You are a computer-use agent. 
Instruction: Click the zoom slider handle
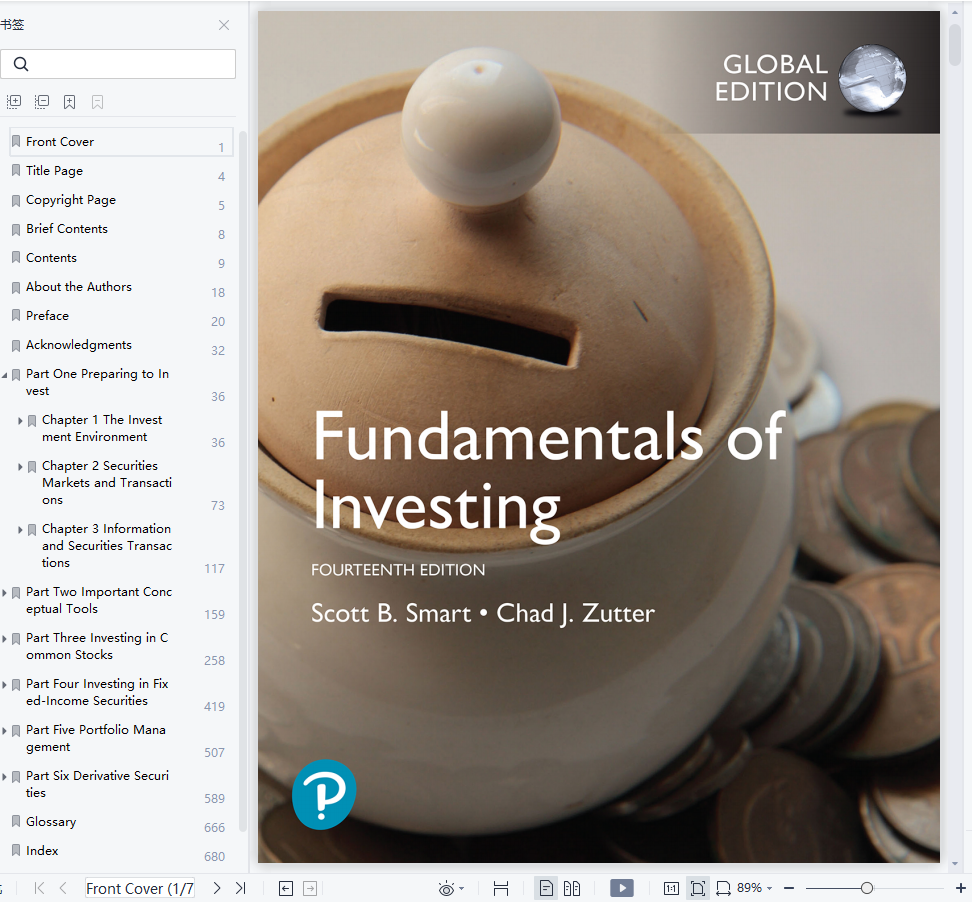(x=867, y=888)
